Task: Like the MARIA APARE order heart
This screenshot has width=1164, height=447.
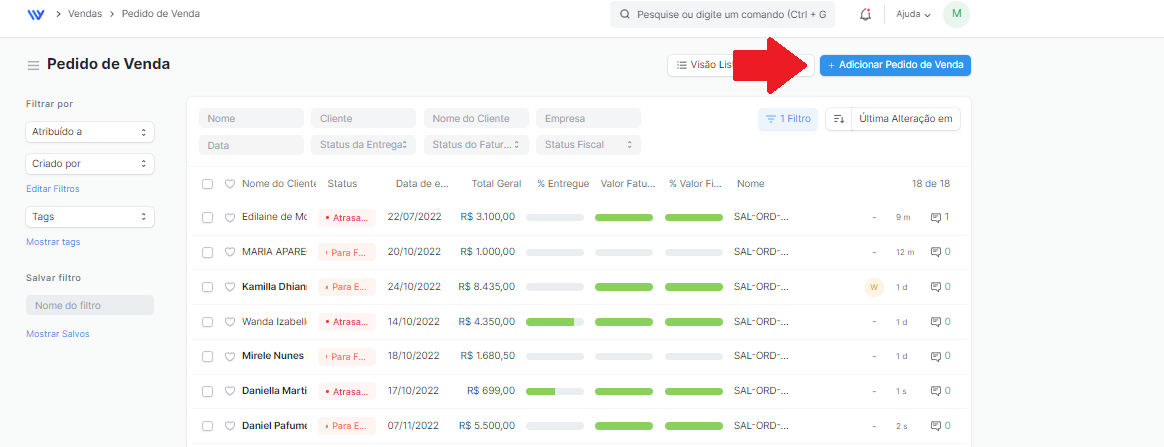Action: click(229, 252)
